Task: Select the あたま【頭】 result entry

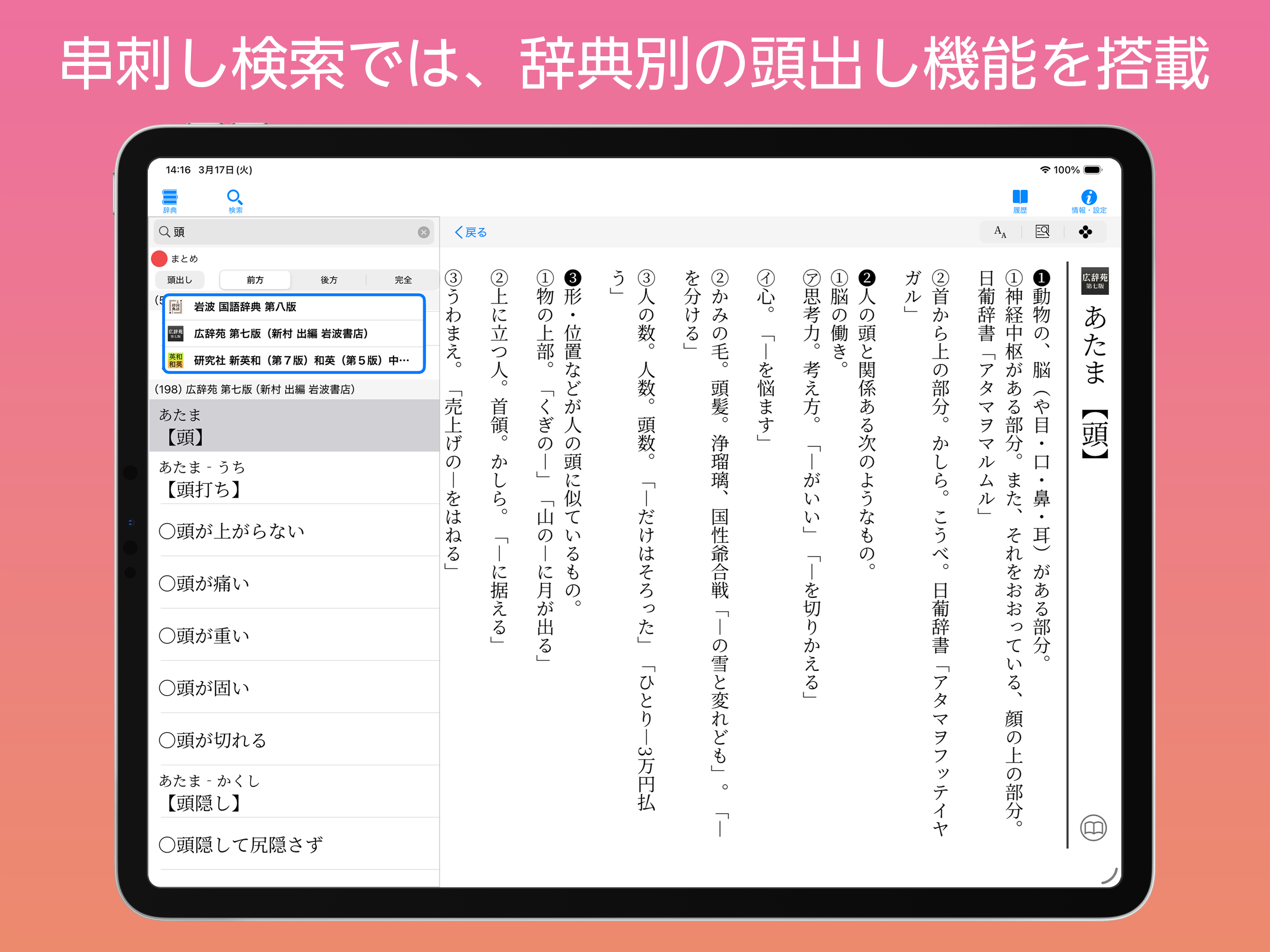Action: 294,426
